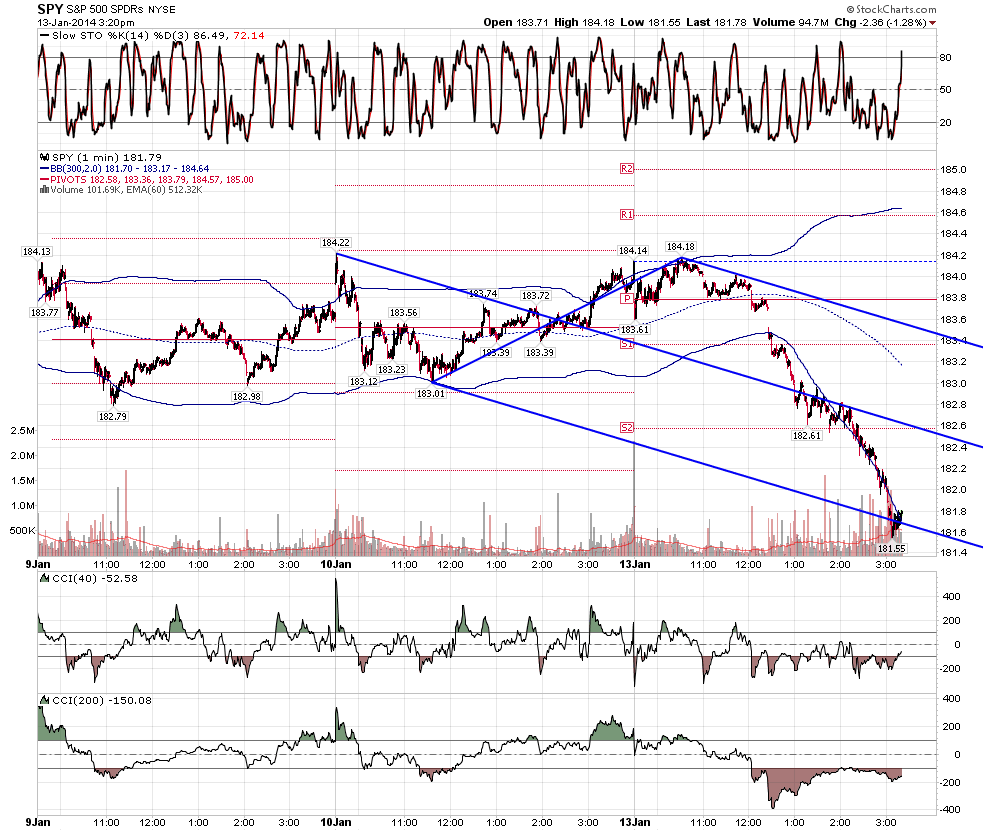Click the red line marker before PIVOTS
The image size is (997, 835).
(44, 179)
